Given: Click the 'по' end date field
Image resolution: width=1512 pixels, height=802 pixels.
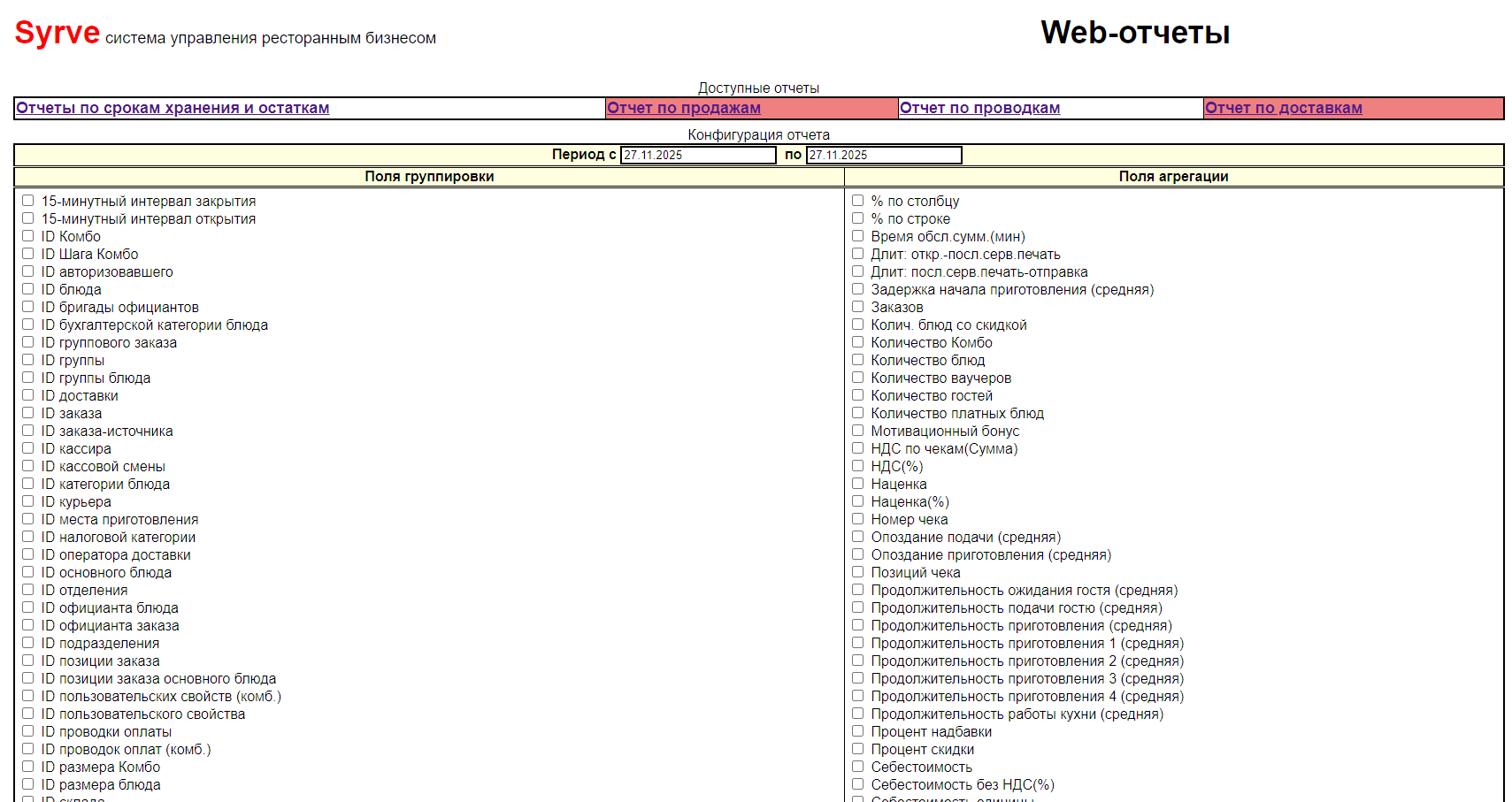Looking at the screenshot, I should pos(883,155).
